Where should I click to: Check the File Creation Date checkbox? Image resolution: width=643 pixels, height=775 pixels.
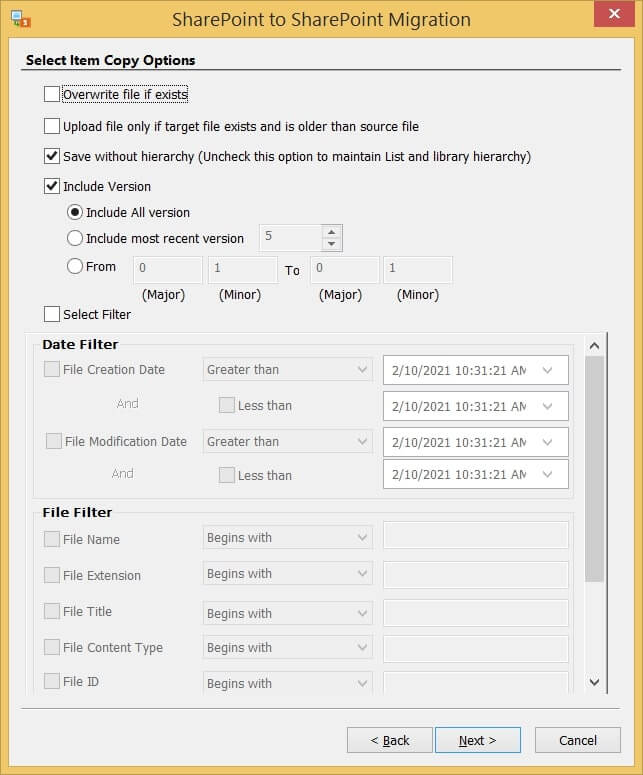point(52,369)
